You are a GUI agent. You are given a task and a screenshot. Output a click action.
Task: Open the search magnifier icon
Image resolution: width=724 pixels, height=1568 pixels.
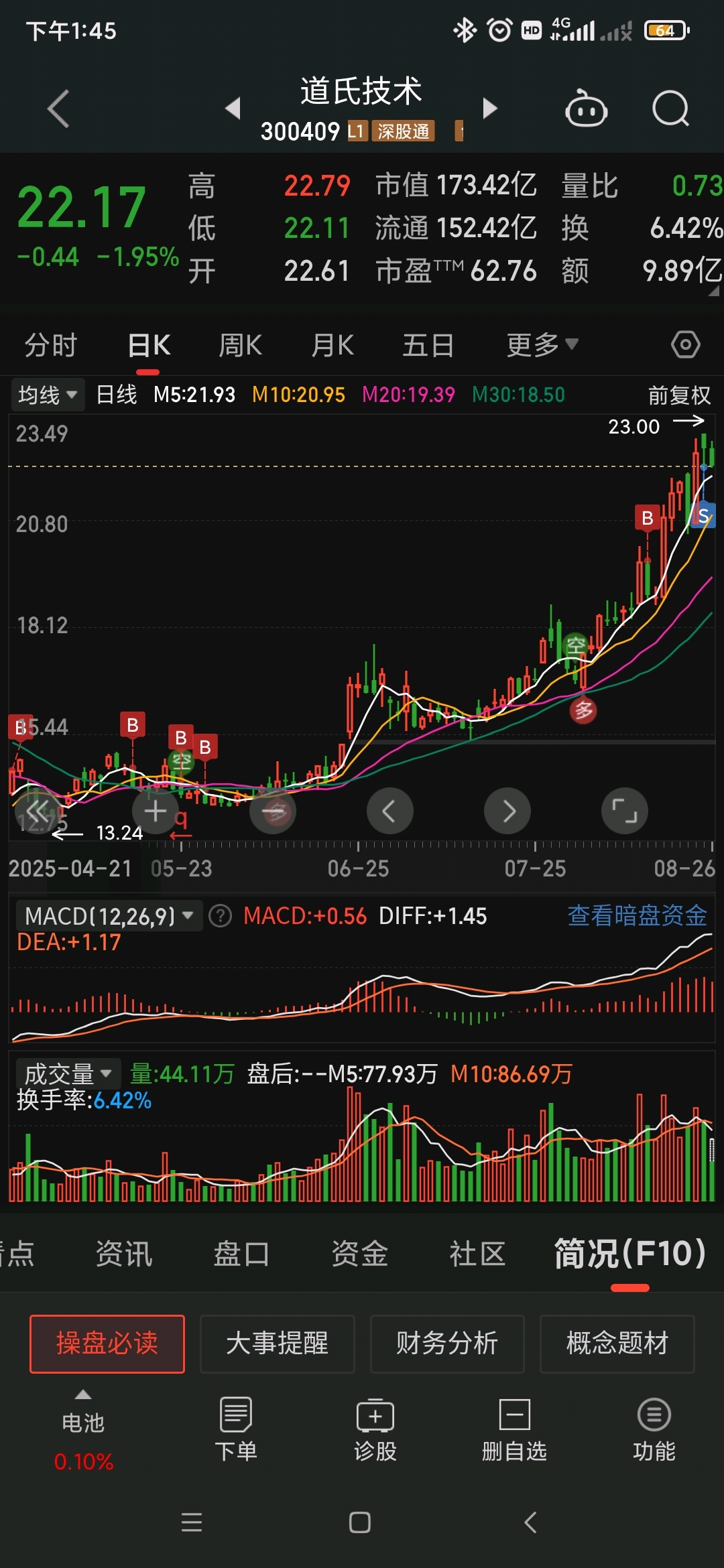(671, 109)
